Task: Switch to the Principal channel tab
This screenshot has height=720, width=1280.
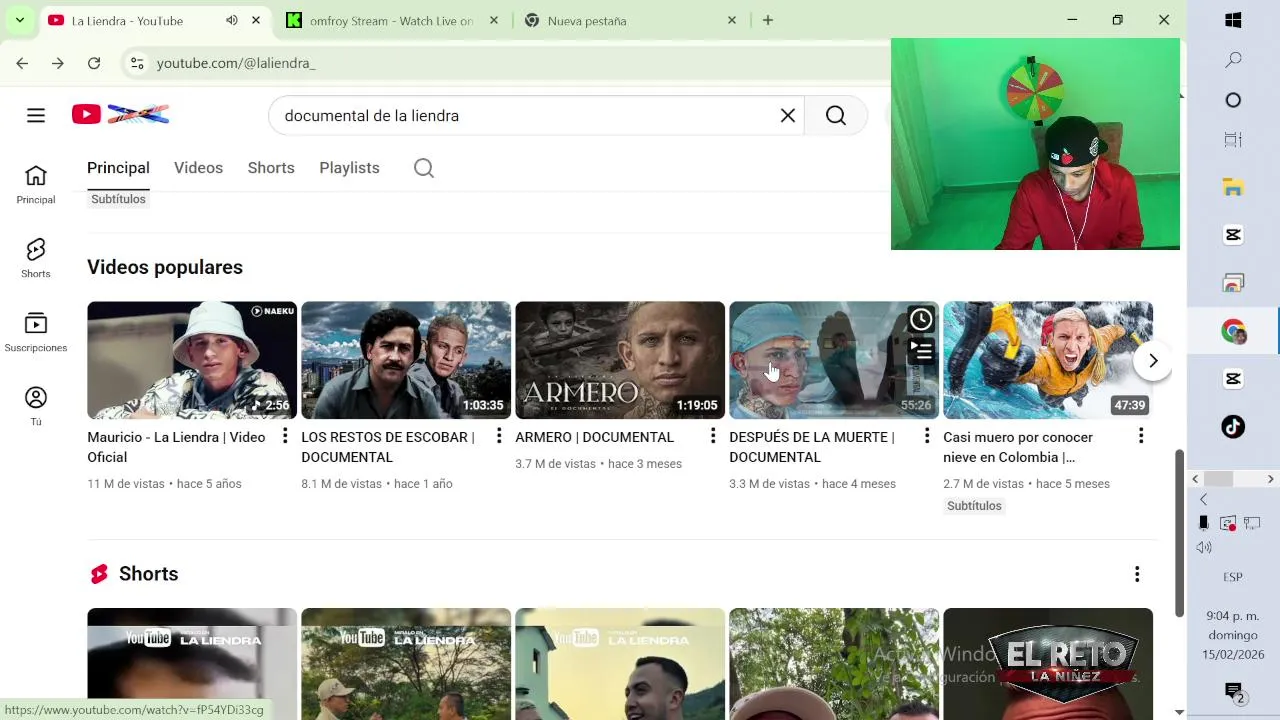Action: click(x=118, y=168)
